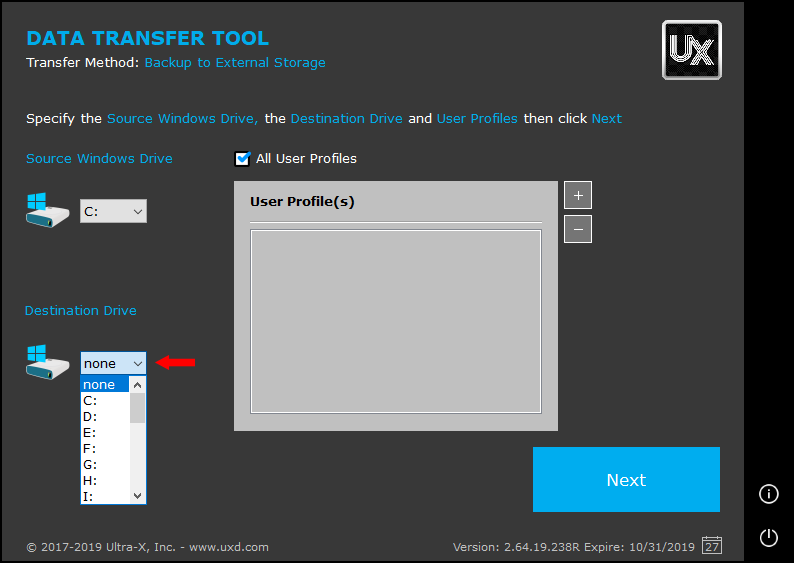Choose G: in destination drive list
This screenshot has height=563, width=794.
click(x=105, y=465)
